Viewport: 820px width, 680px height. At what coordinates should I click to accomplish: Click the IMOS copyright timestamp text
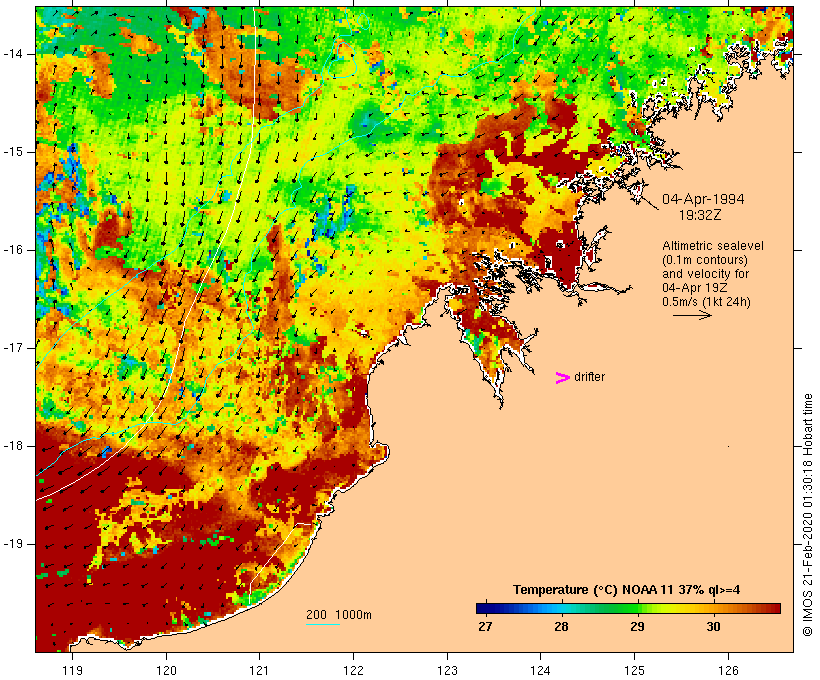tap(807, 515)
